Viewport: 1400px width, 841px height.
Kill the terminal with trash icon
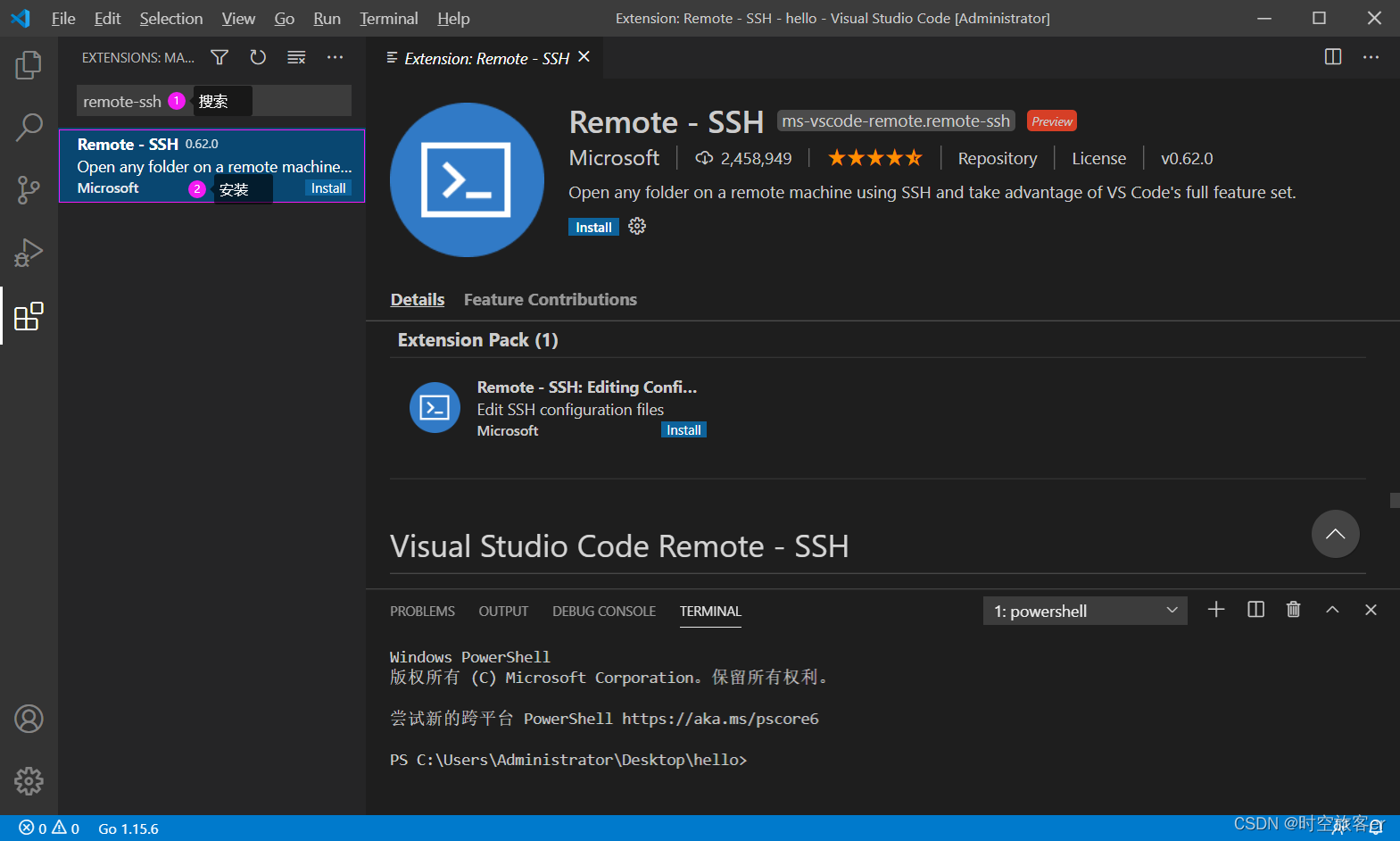[x=1294, y=610]
